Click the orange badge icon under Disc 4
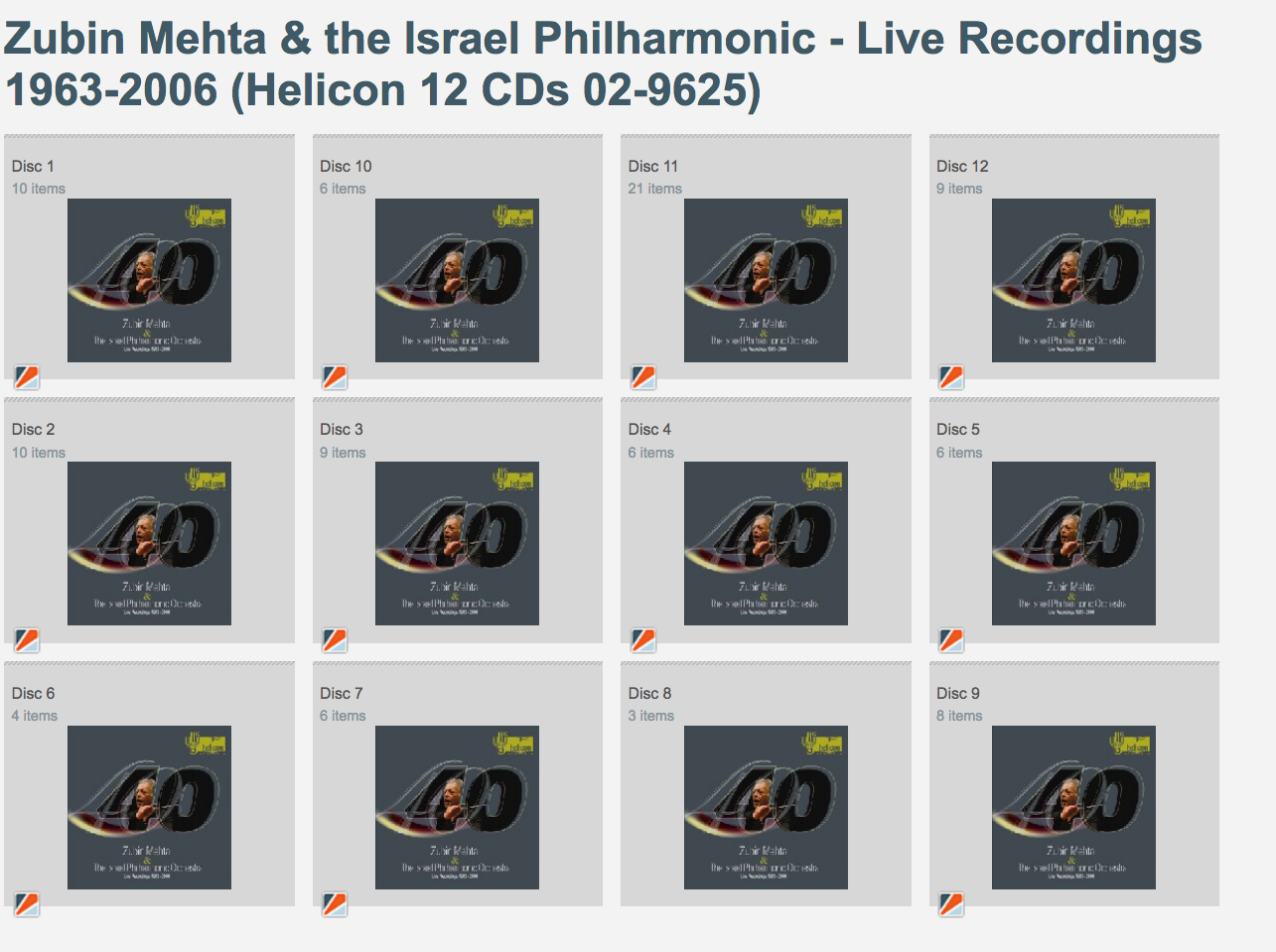The image size is (1276, 952). [643, 640]
